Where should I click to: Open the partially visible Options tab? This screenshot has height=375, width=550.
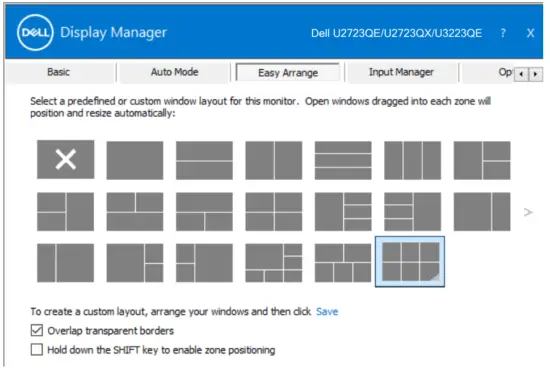[488, 72]
